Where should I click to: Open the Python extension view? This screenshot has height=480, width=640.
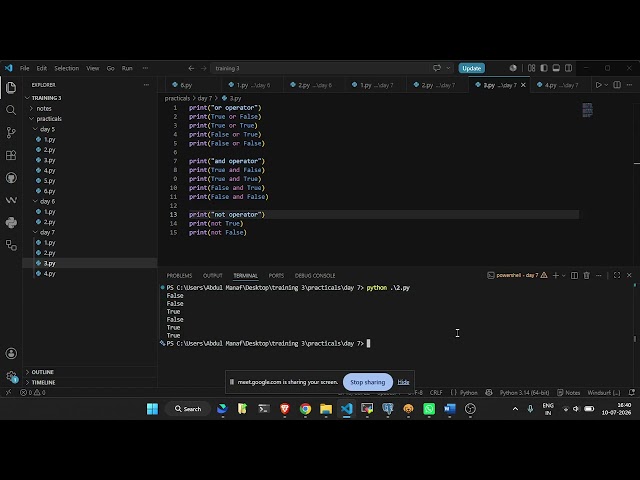click(11, 222)
